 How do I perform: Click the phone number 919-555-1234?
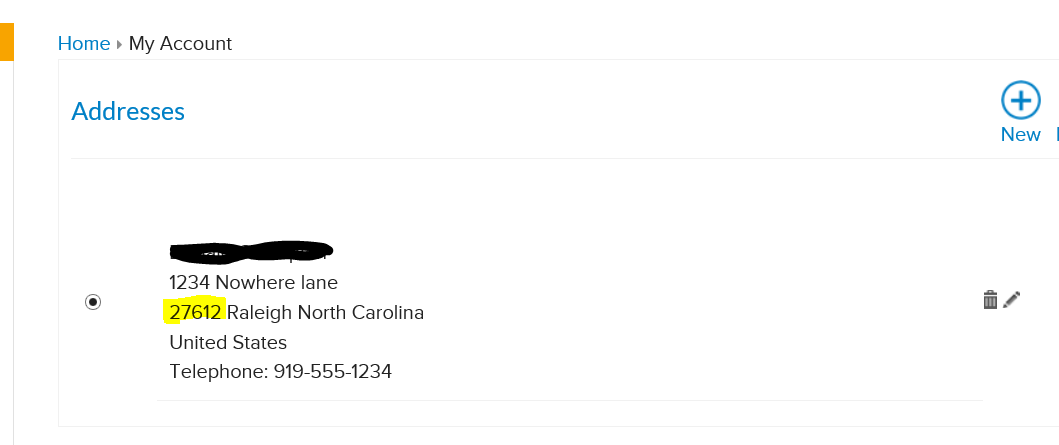(x=332, y=372)
